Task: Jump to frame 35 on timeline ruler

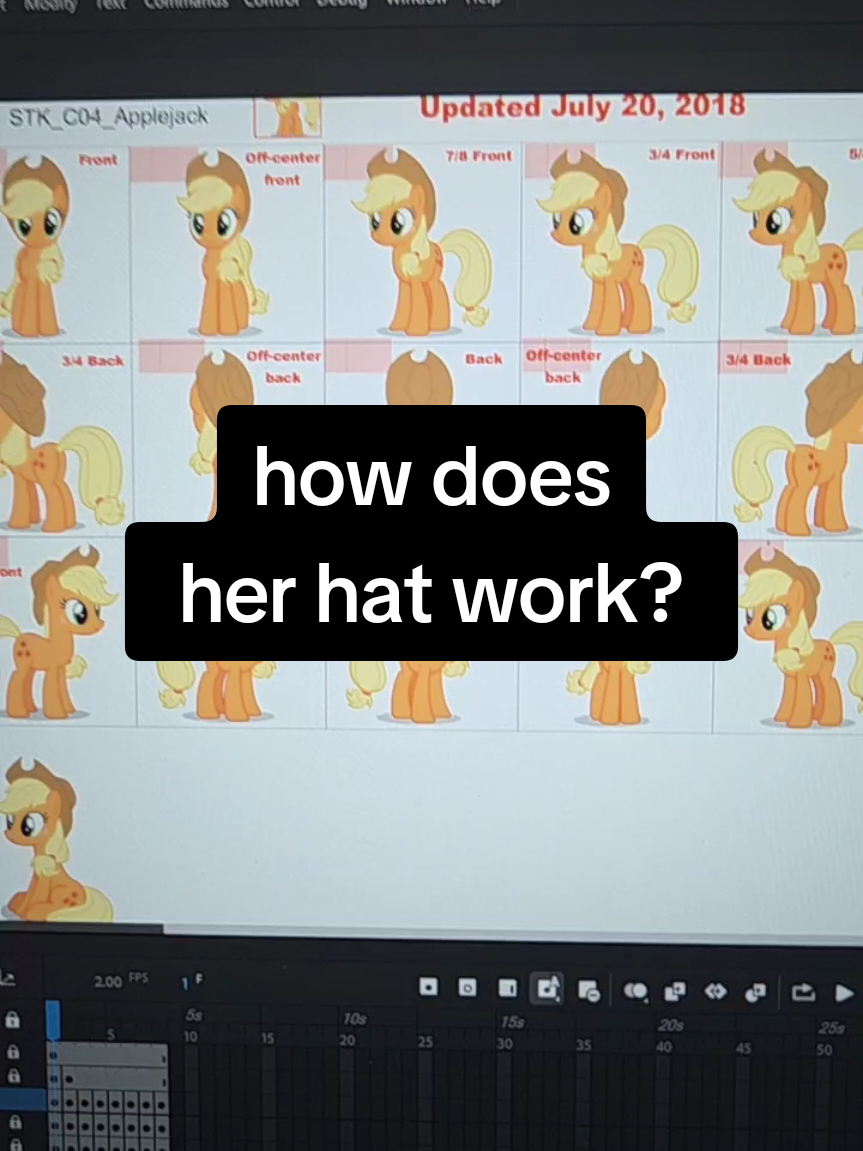Action: click(583, 1045)
